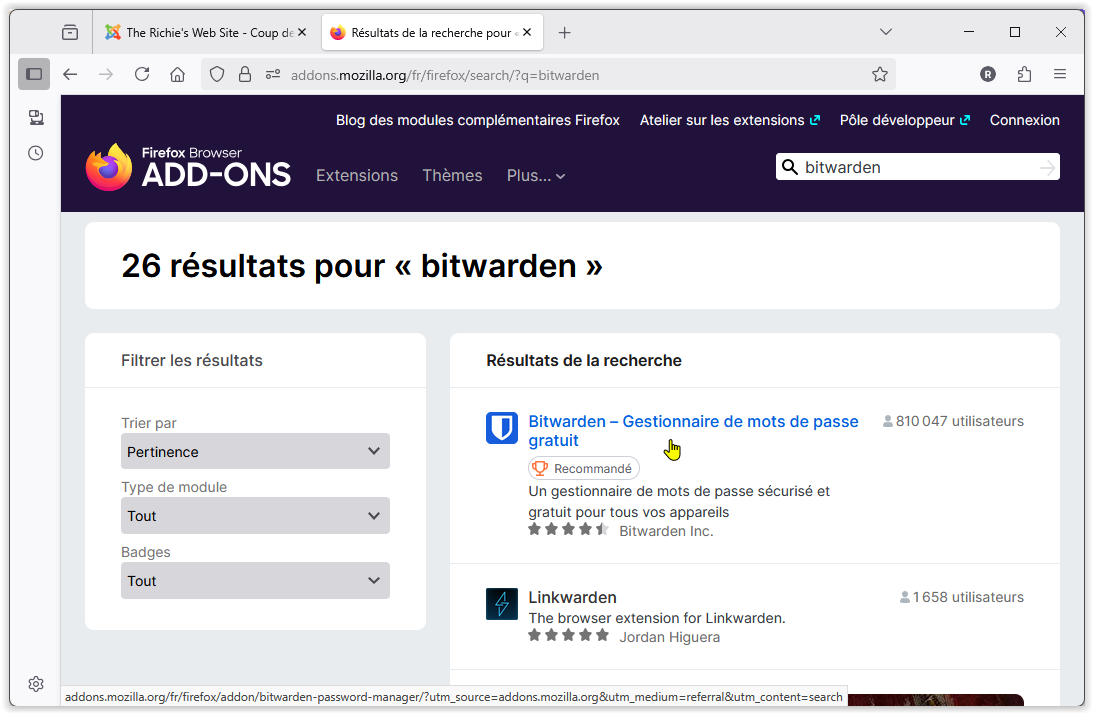Open sidebar customization settings gear
Viewport: 1093px width, 714px height.
36,684
